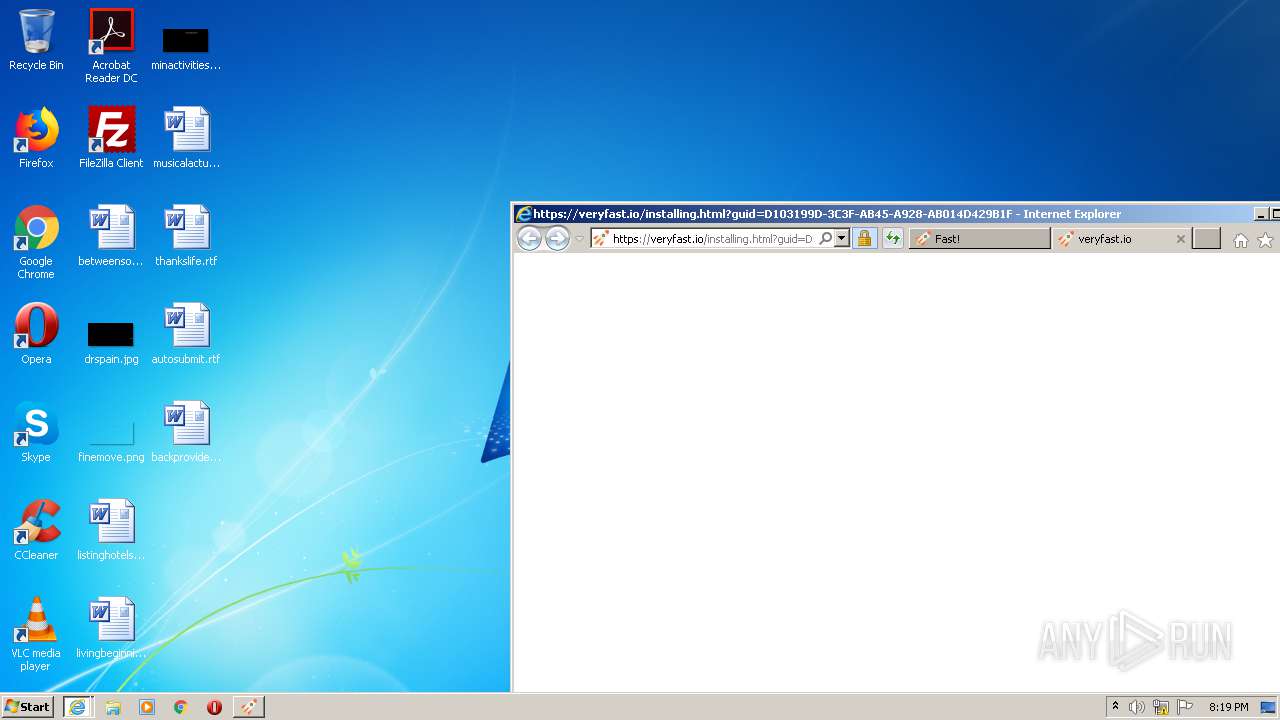Launch Opera desktop shortcut
Screen dimensions: 1280x720
click(x=36, y=334)
